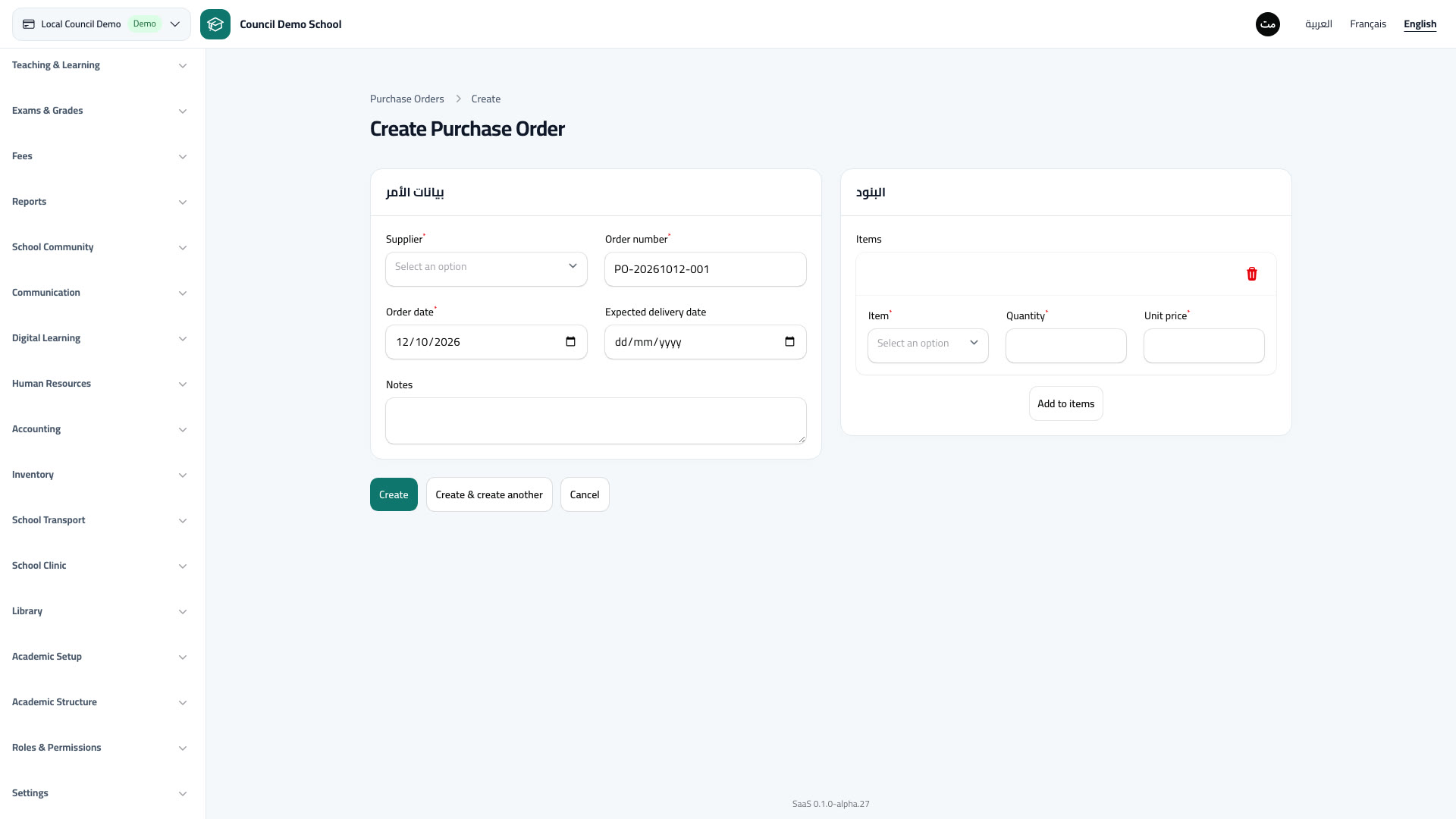Click the green Create button
Screen dimensions: 1456x819
[394, 494]
